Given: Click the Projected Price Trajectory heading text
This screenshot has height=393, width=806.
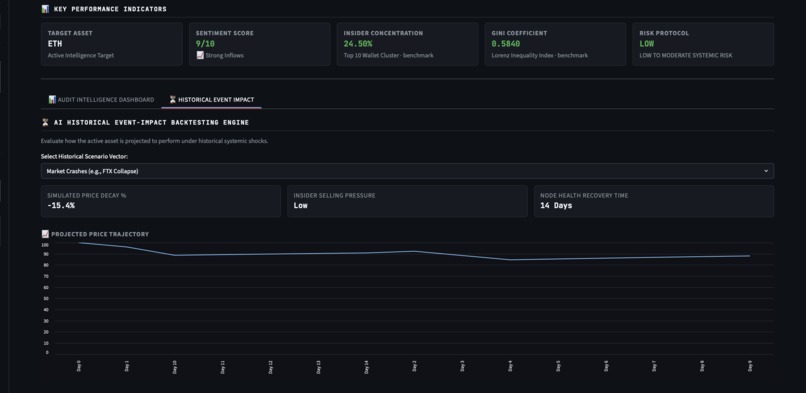Looking at the screenshot, I should (x=100, y=234).
